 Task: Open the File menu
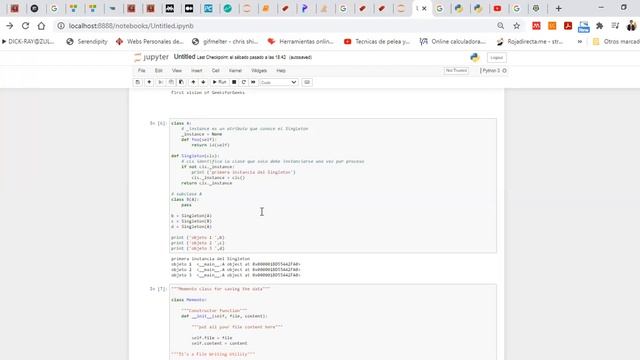pyautogui.click(x=142, y=71)
